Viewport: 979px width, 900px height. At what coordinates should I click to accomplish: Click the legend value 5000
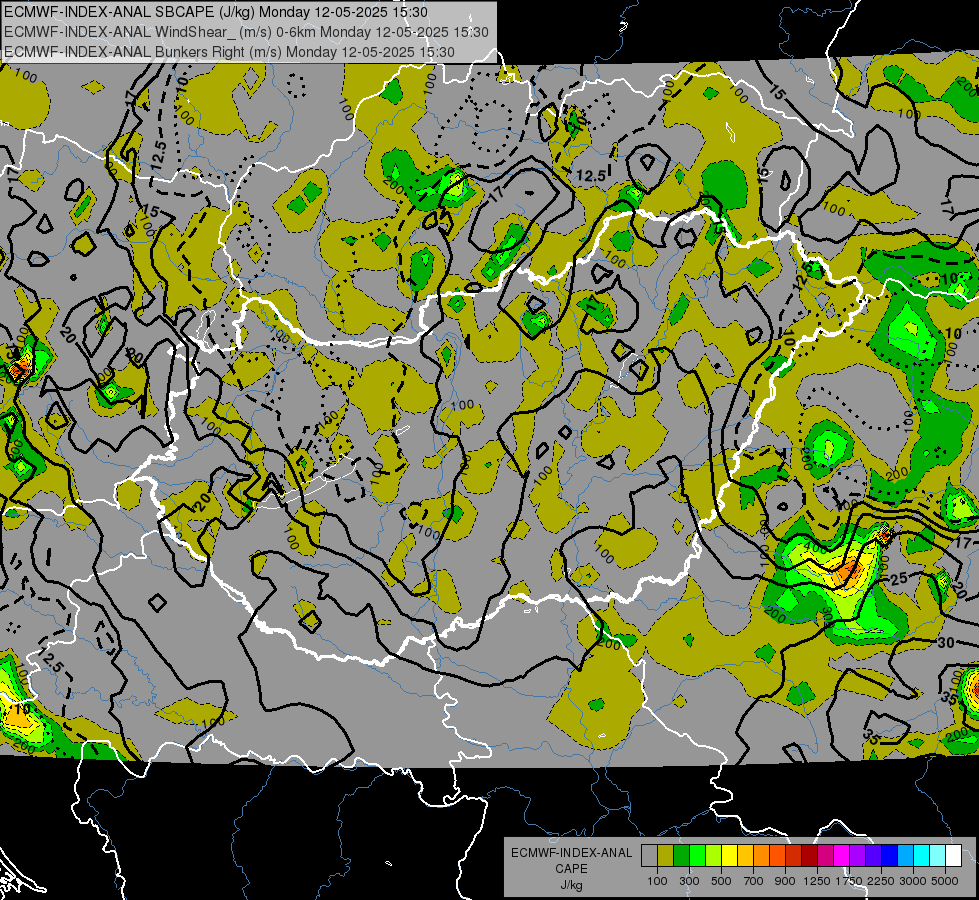[945, 881]
